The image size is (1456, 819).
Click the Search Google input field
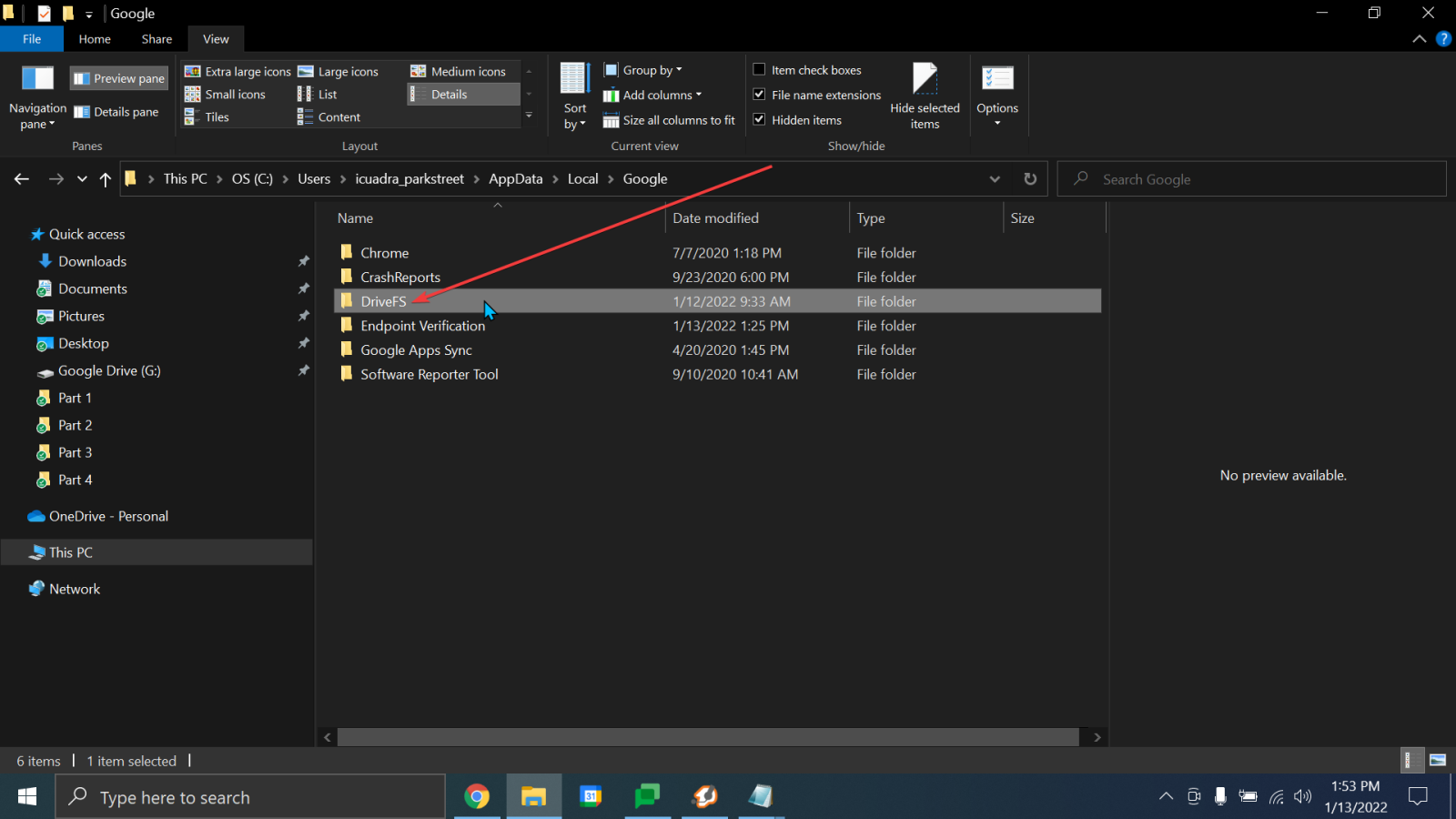[x=1251, y=179]
